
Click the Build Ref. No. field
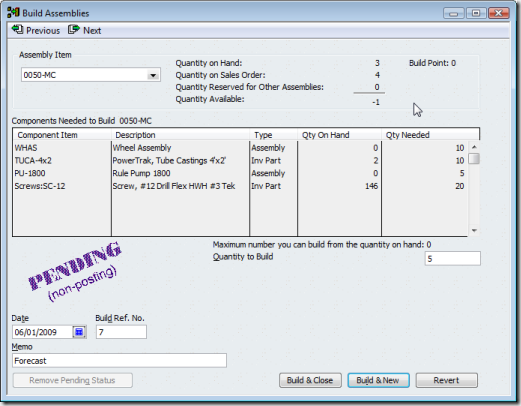(x=121, y=332)
